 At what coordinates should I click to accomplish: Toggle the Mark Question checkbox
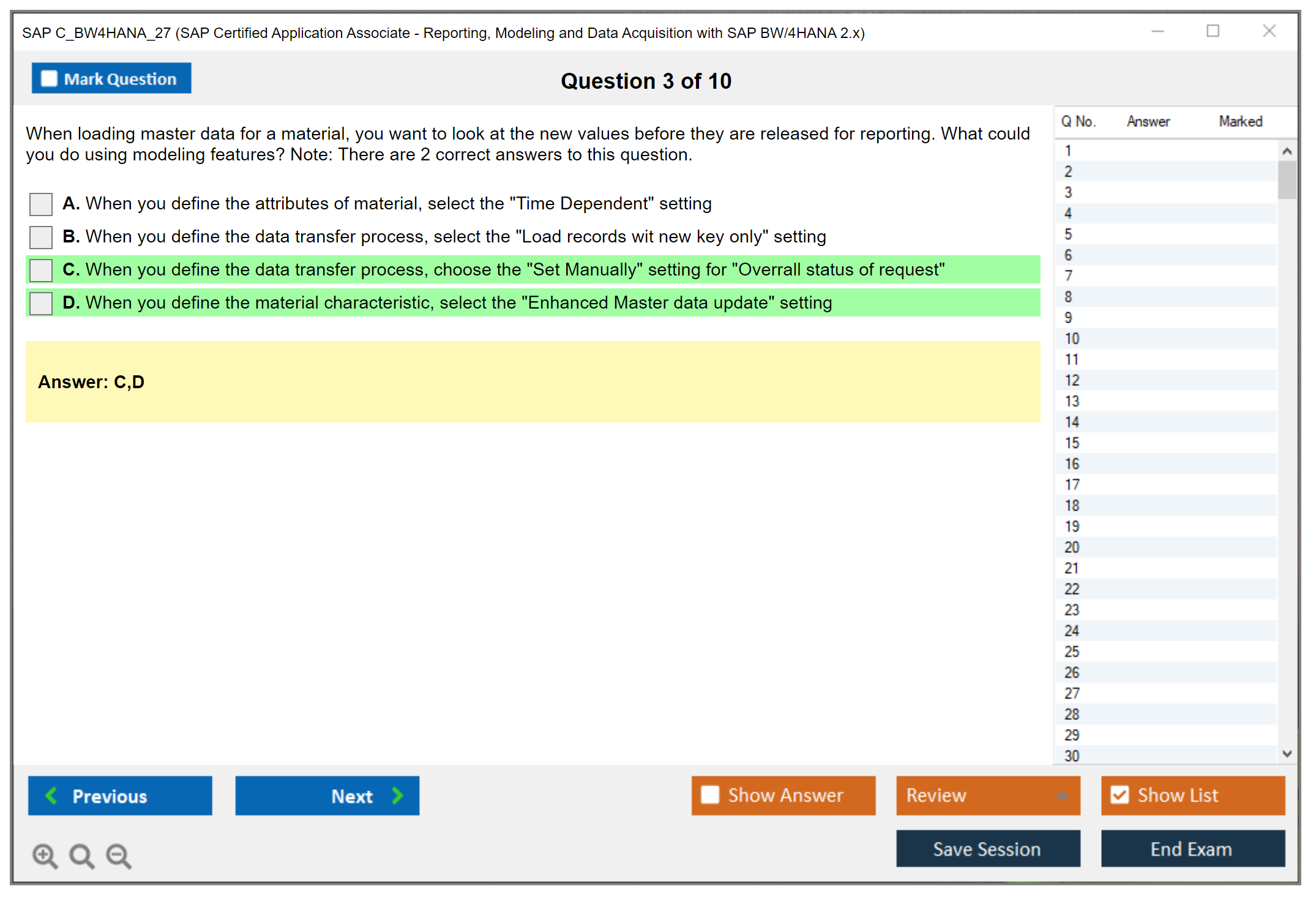click(x=49, y=78)
